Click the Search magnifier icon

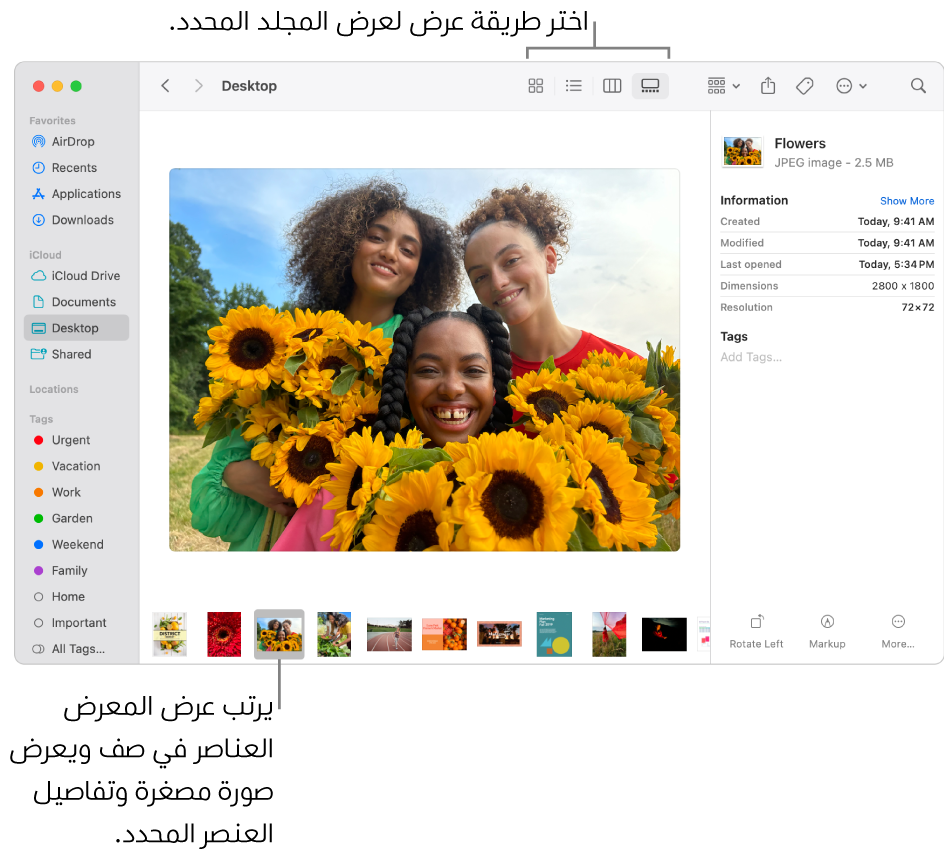click(x=918, y=86)
